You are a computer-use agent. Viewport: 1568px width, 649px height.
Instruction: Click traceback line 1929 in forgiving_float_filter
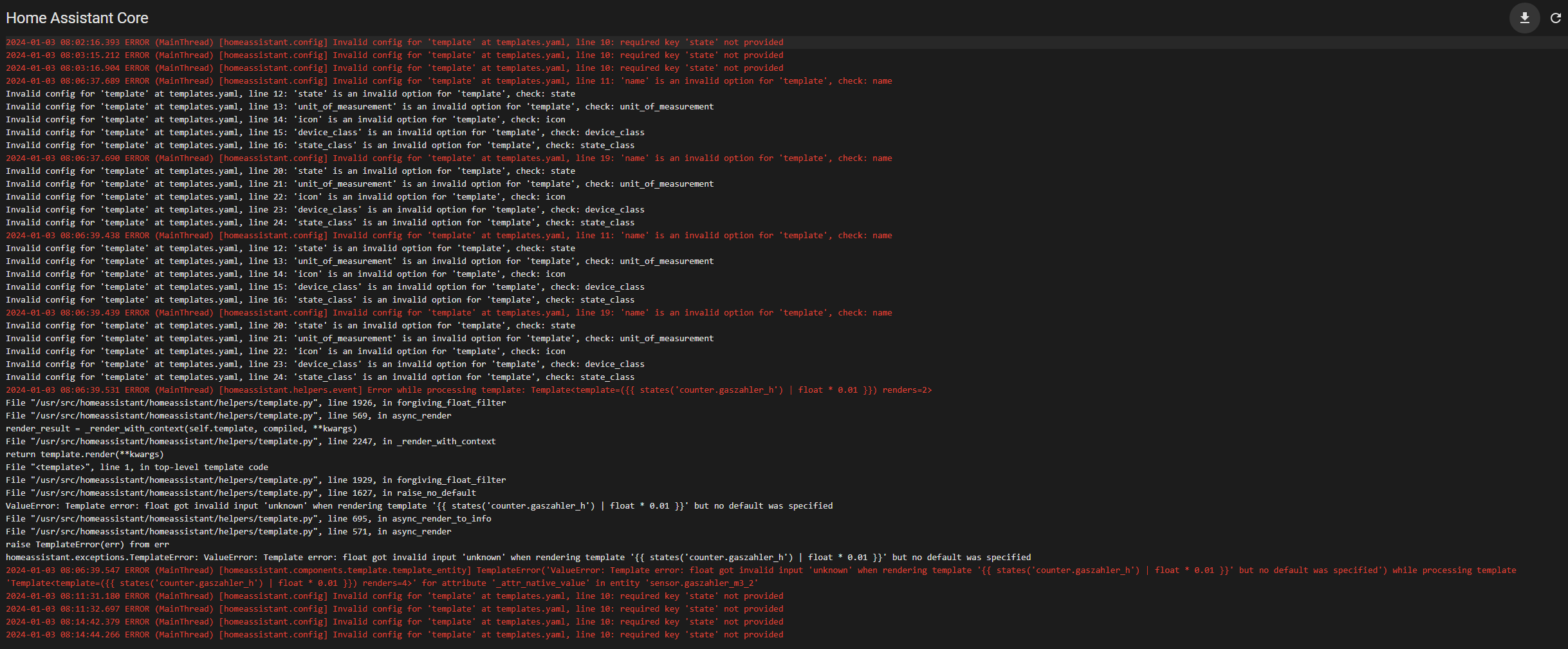[256, 480]
